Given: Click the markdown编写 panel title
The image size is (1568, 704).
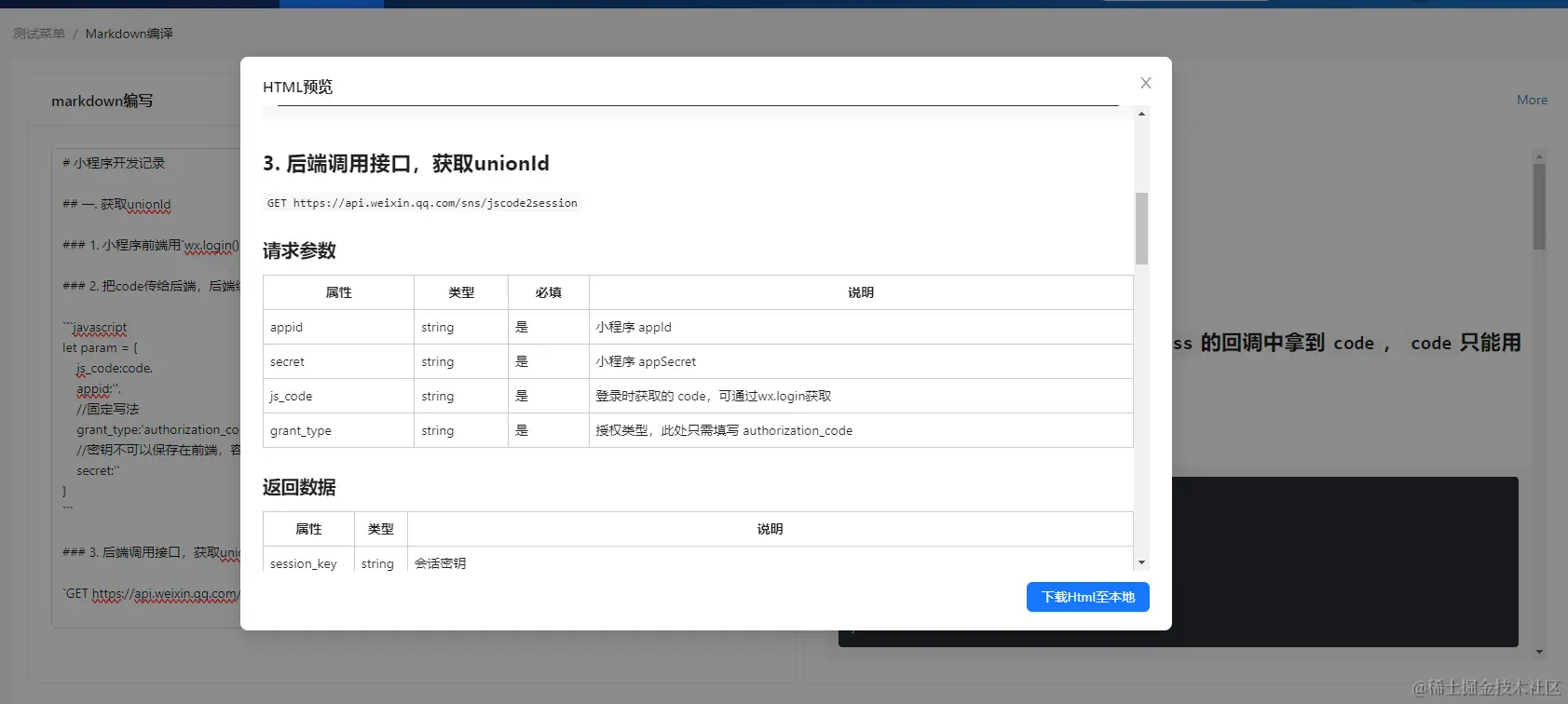Looking at the screenshot, I should [x=102, y=101].
